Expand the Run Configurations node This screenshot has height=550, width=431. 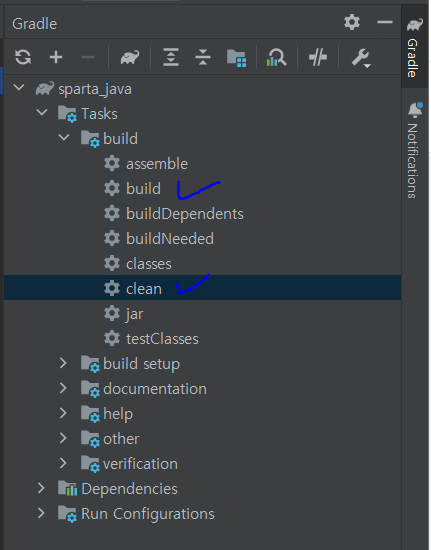pos(41,513)
